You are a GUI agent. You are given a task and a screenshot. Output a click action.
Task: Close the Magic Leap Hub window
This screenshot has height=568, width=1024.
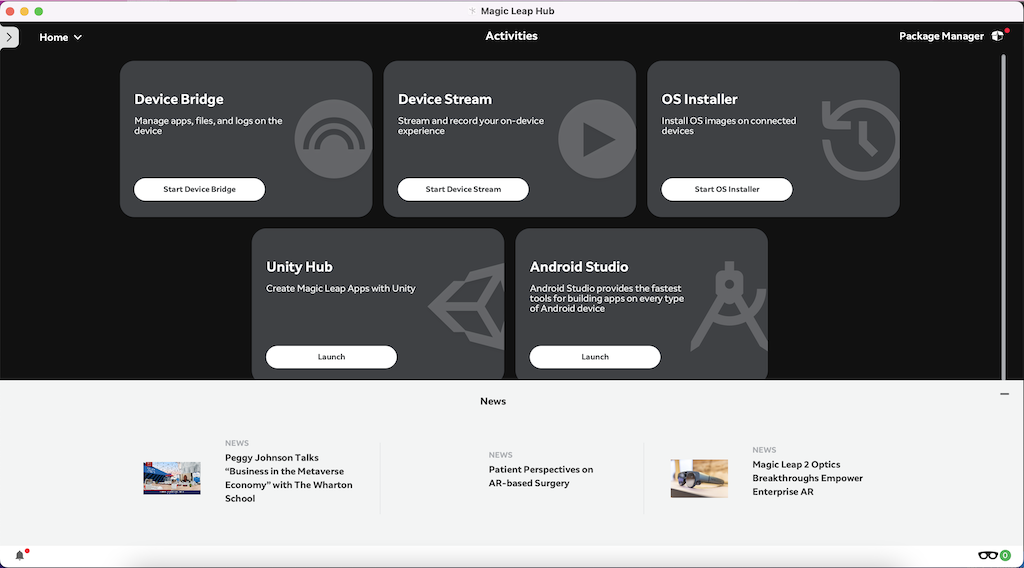point(10,11)
